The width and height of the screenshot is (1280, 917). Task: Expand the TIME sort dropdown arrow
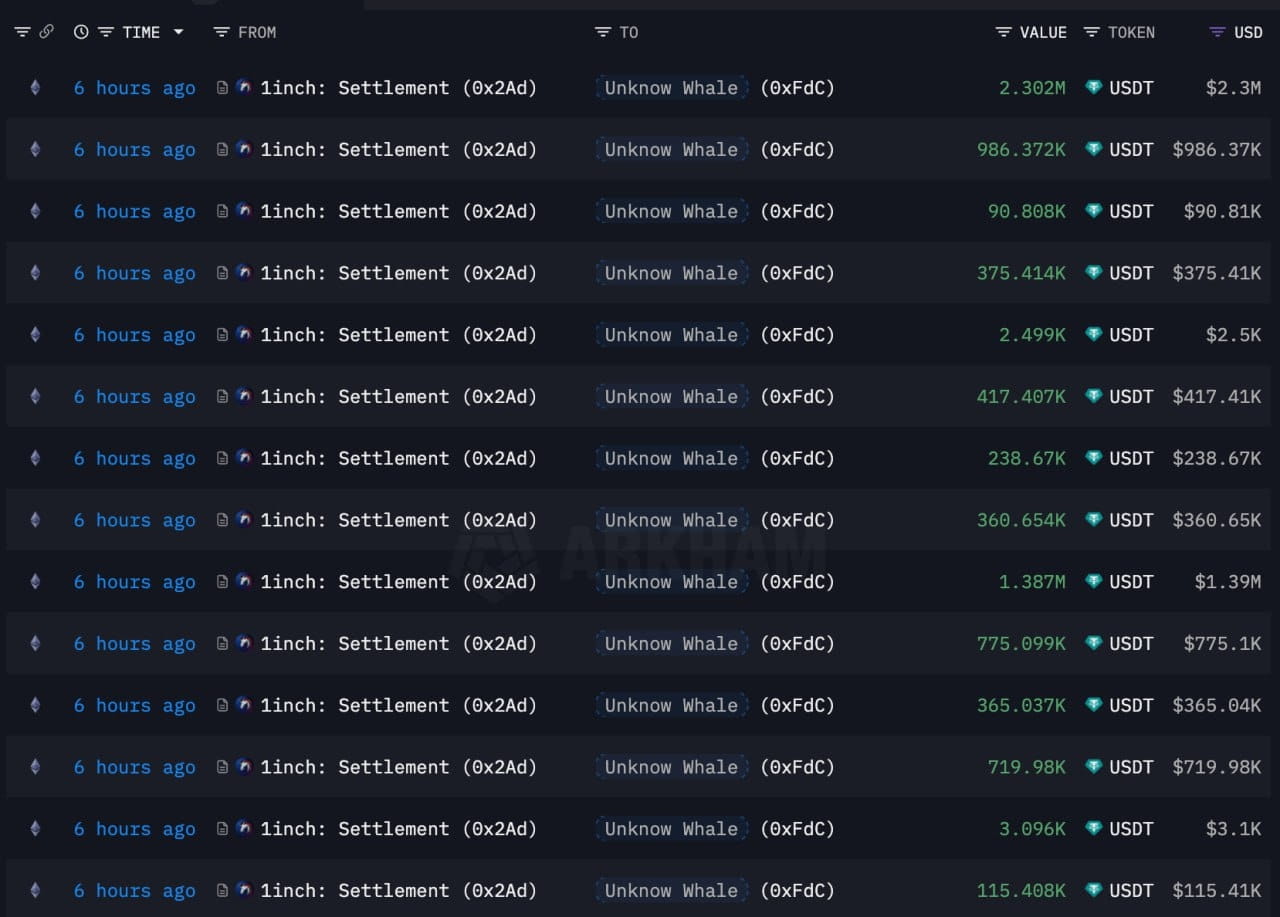pos(178,32)
